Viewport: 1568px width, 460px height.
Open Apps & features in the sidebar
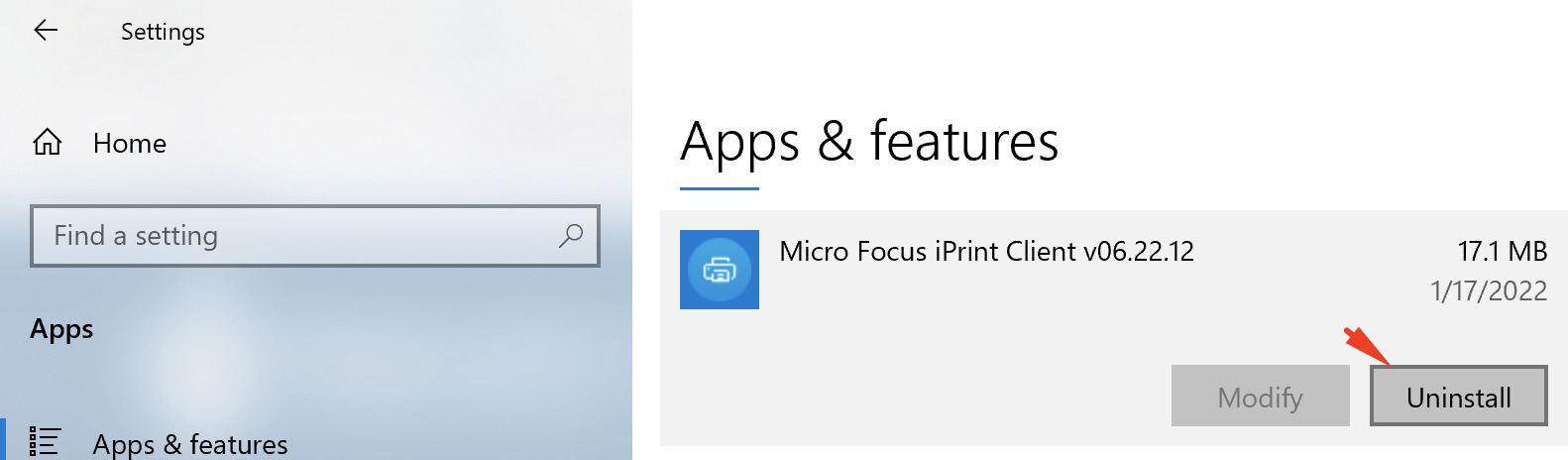pyautogui.click(x=190, y=444)
